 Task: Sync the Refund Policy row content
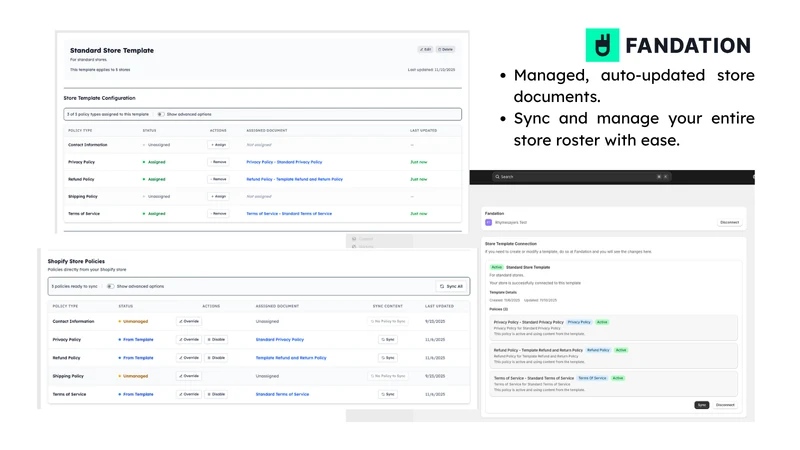[x=388, y=358]
